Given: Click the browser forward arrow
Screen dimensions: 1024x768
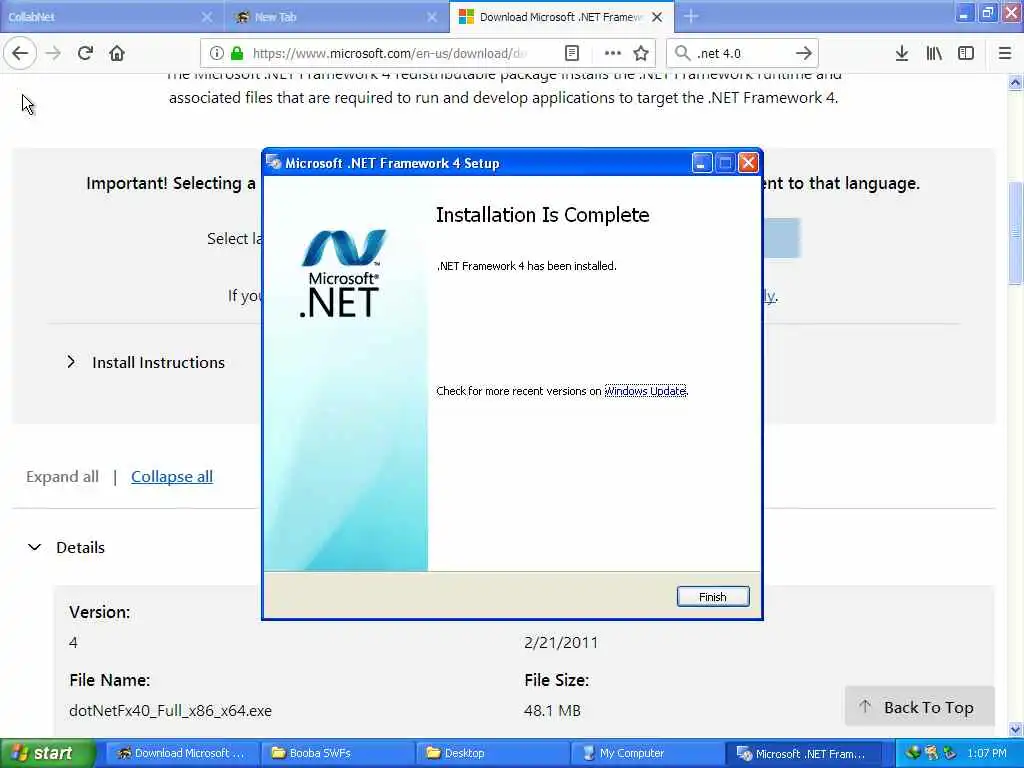Looking at the screenshot, I should tap(53, 53).
